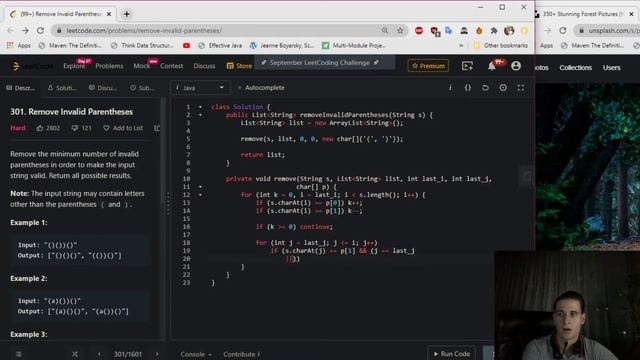Open the Mock menu item
Screen dimensions: 640x360
[142, 66]
